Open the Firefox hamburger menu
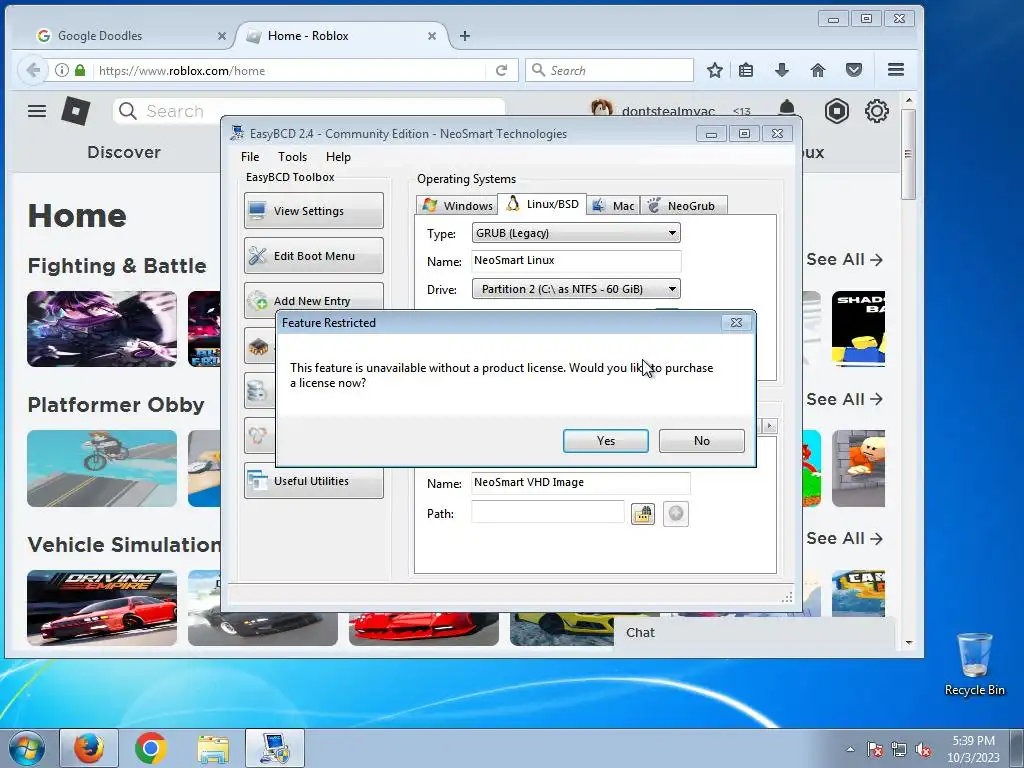The height and width of the screenshot is (768, 1024). click(896, 70)
